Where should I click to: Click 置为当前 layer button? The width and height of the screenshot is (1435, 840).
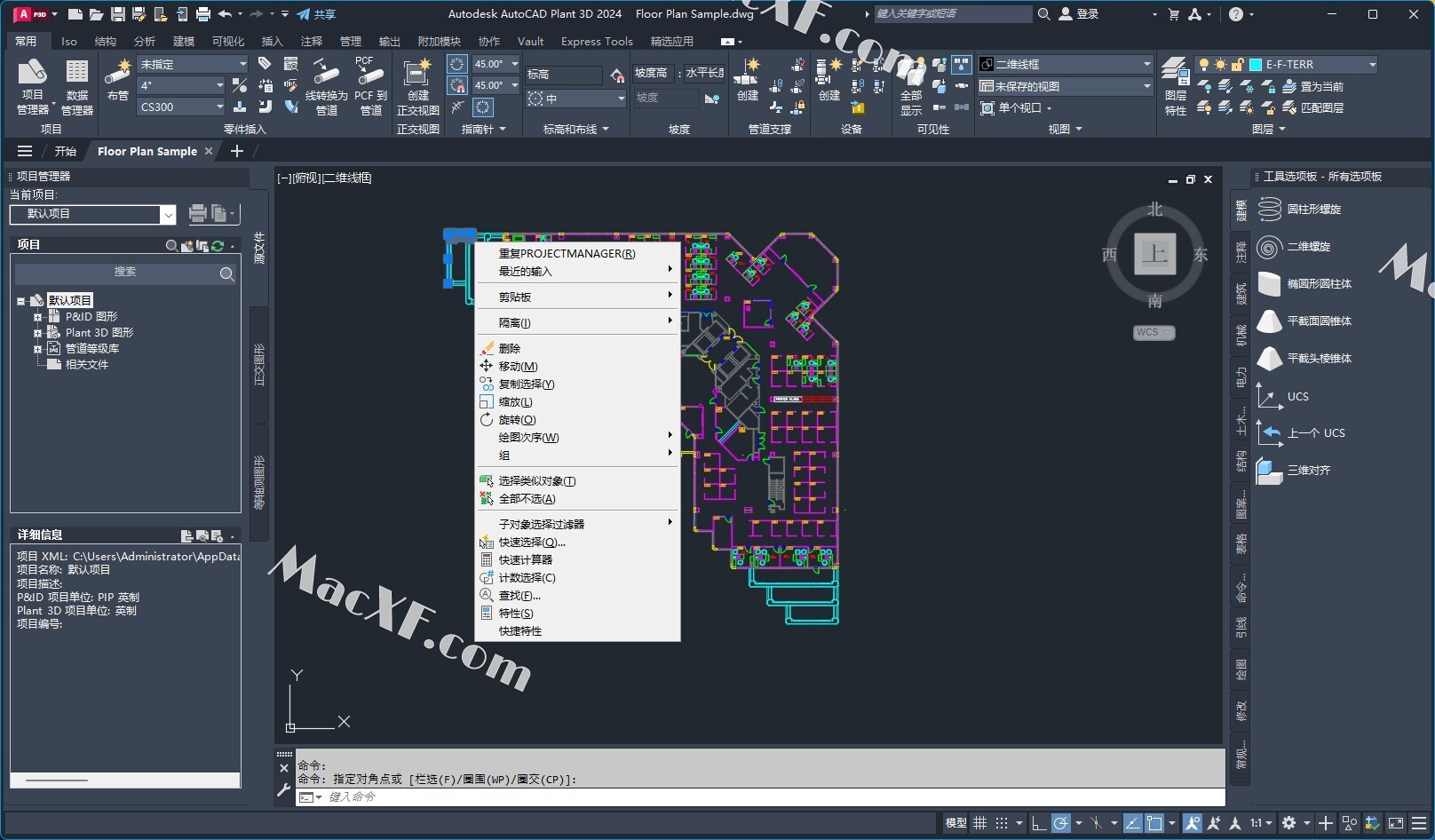tap(1312, 86)
